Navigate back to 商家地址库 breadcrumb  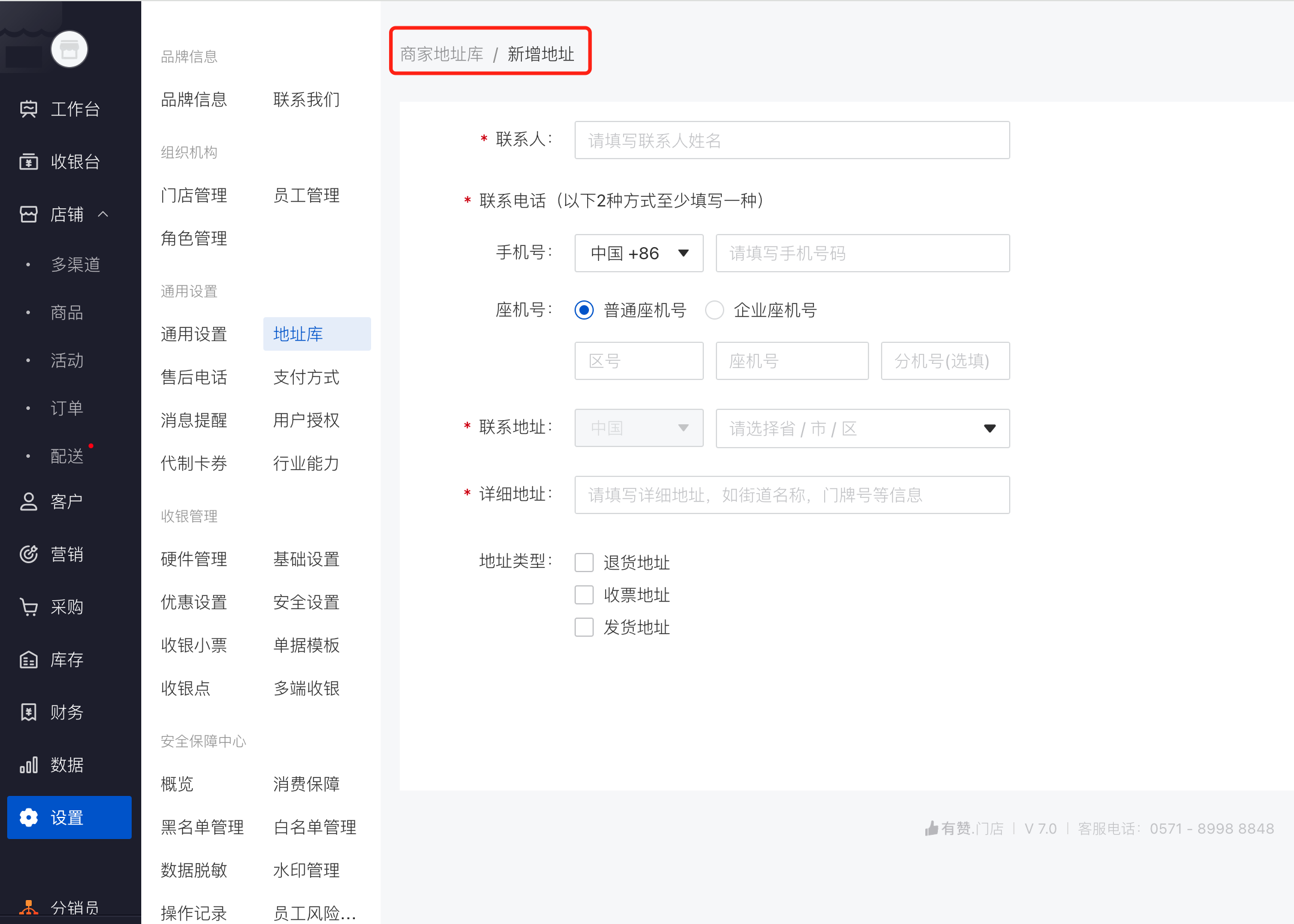(441, 53)
